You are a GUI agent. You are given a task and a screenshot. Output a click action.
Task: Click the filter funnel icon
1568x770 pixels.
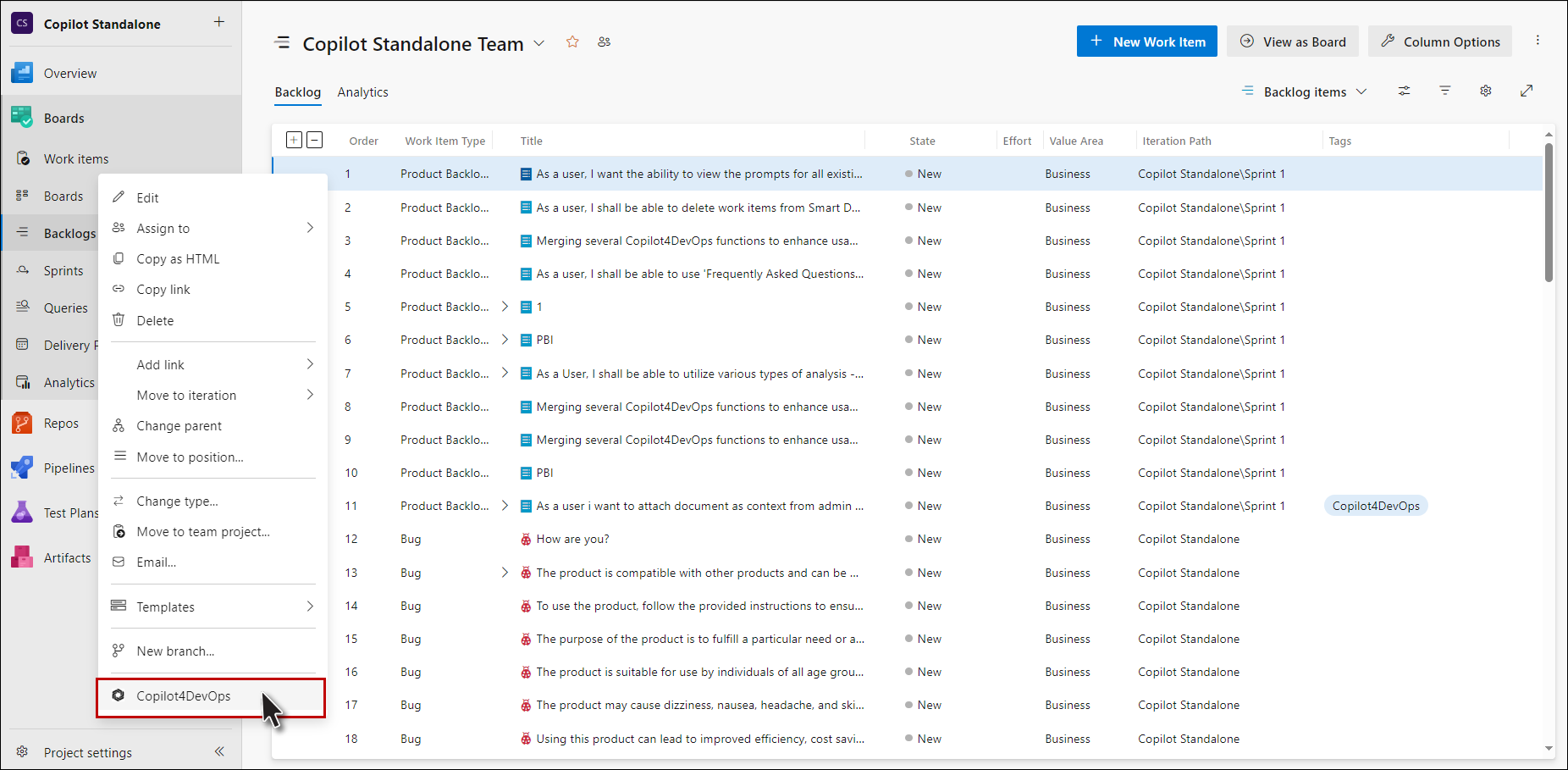pyautogui.click(x=1445, y=91)
